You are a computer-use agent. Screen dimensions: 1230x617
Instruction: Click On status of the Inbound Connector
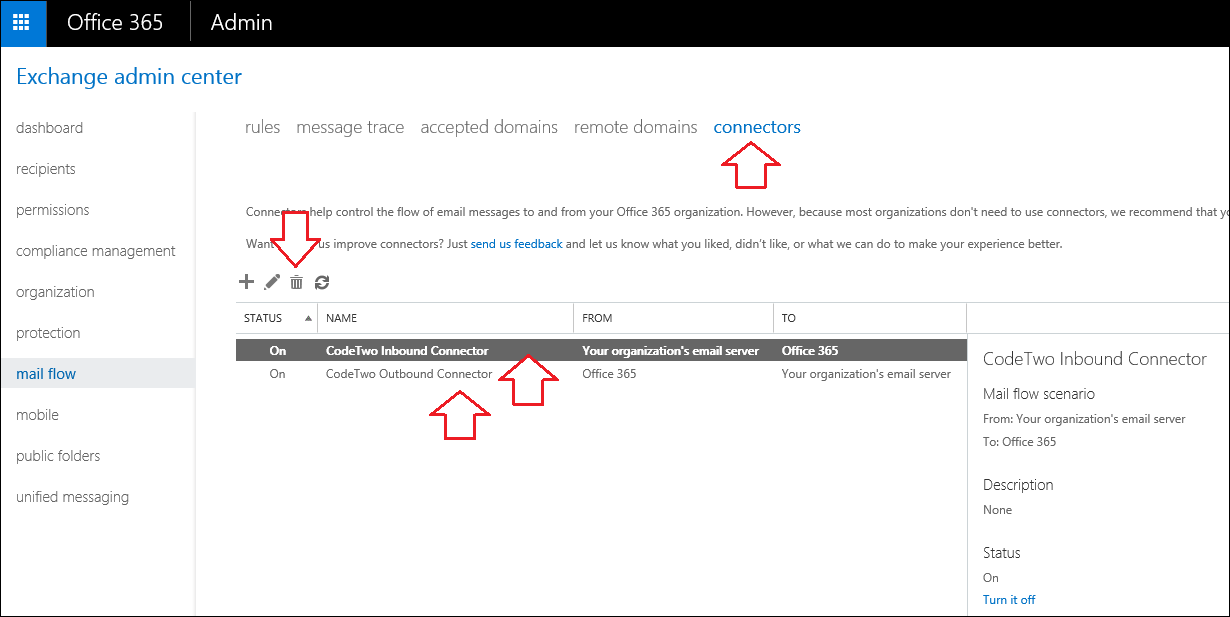(x=277, y=351)
